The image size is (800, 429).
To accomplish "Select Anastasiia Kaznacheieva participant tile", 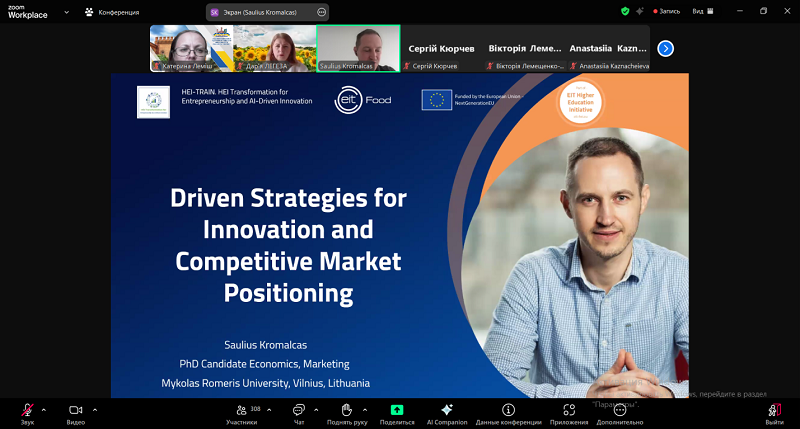I will click(x=608, y=48).
